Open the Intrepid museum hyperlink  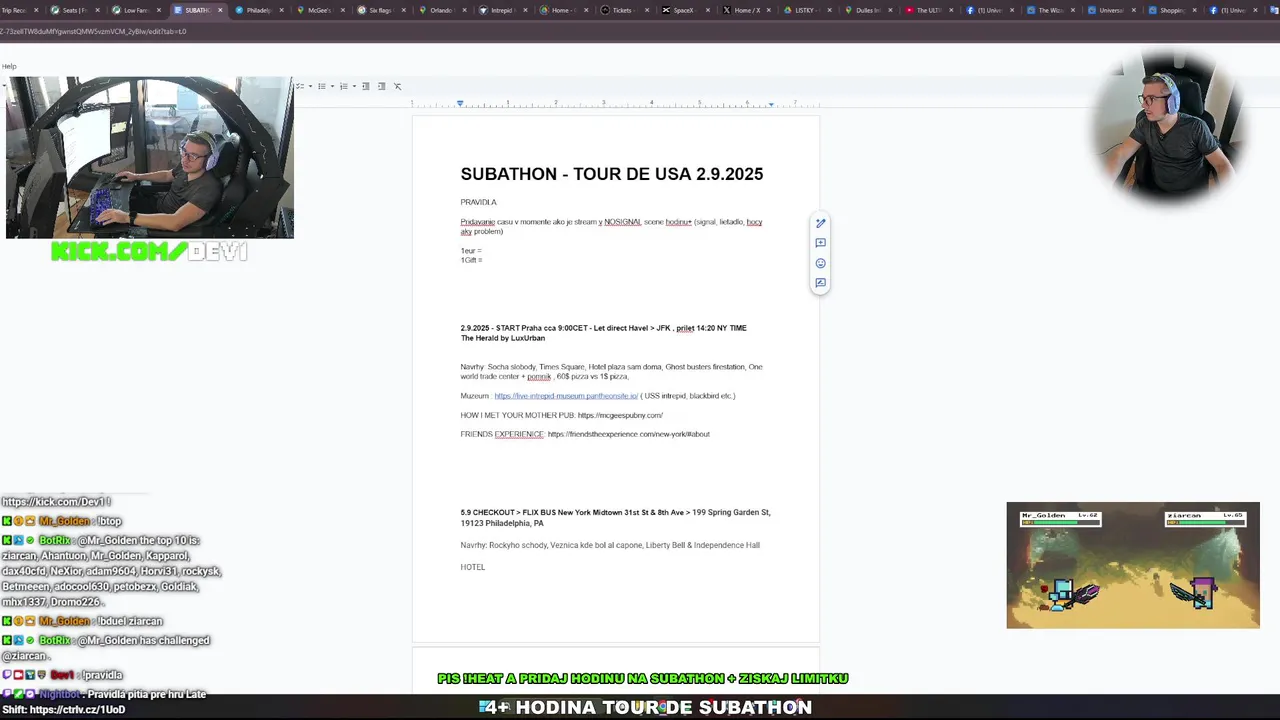pyautogui.click(x=566, y=396)
